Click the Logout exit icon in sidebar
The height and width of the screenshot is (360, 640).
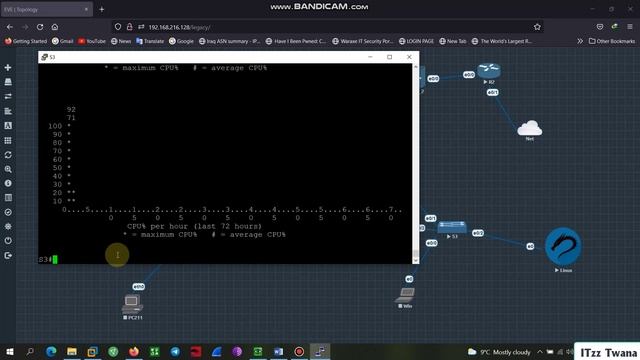[x=8, y=256]
